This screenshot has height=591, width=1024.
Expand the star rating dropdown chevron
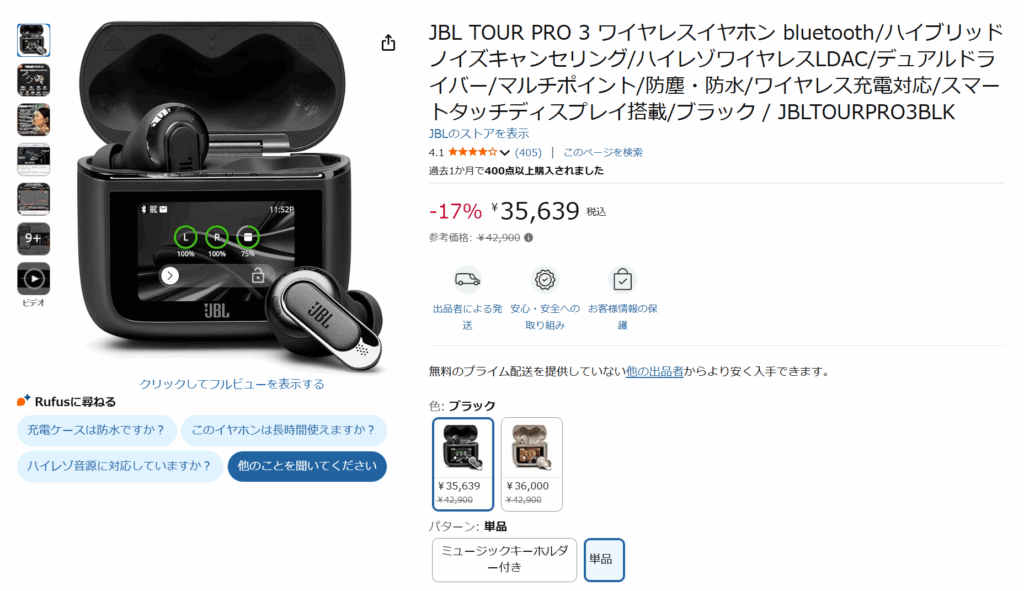pos(504,153)
